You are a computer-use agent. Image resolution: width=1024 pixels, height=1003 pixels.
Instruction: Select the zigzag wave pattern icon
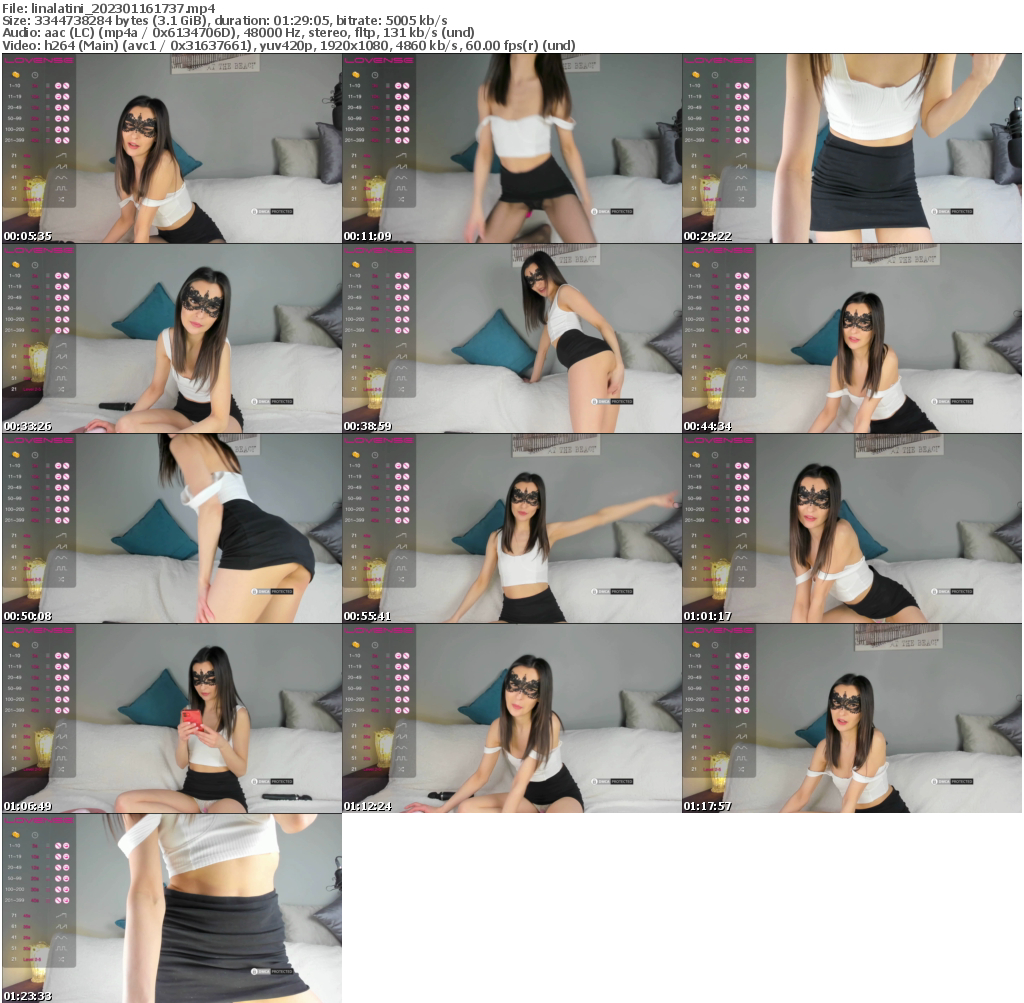61,167
